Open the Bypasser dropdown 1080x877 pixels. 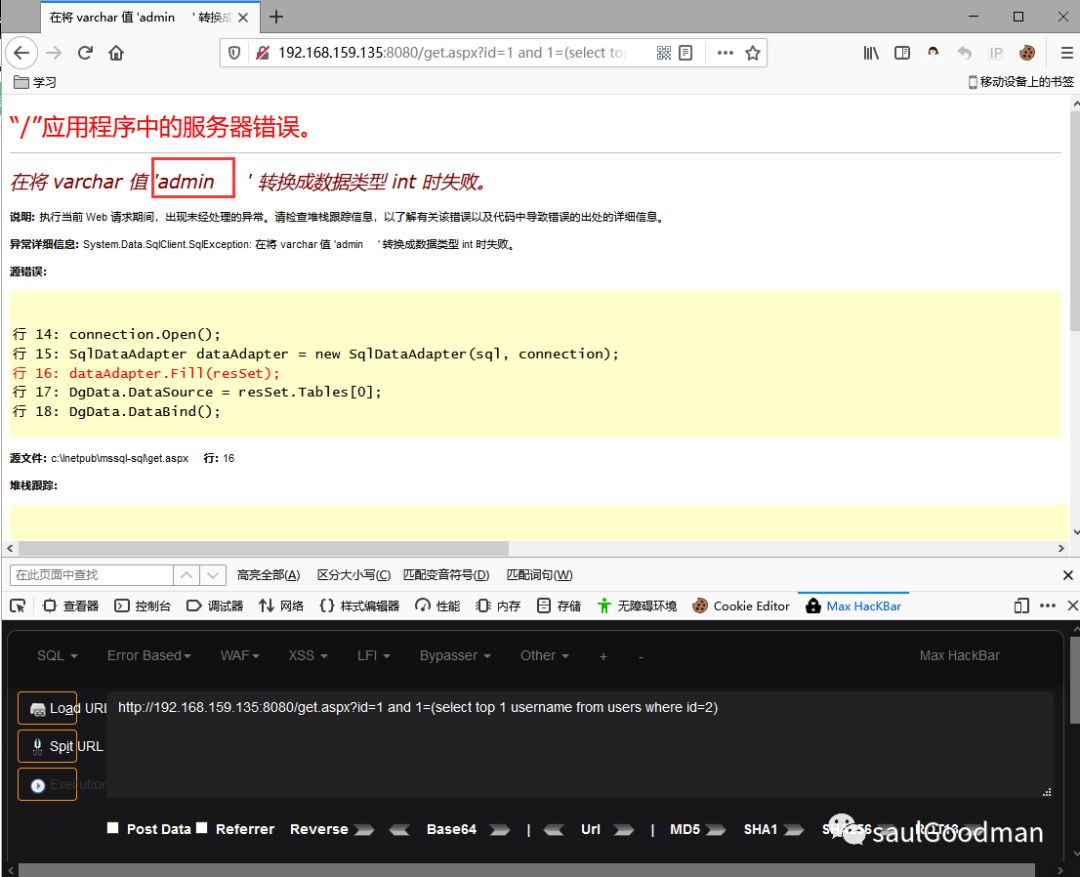pos(455,655)
